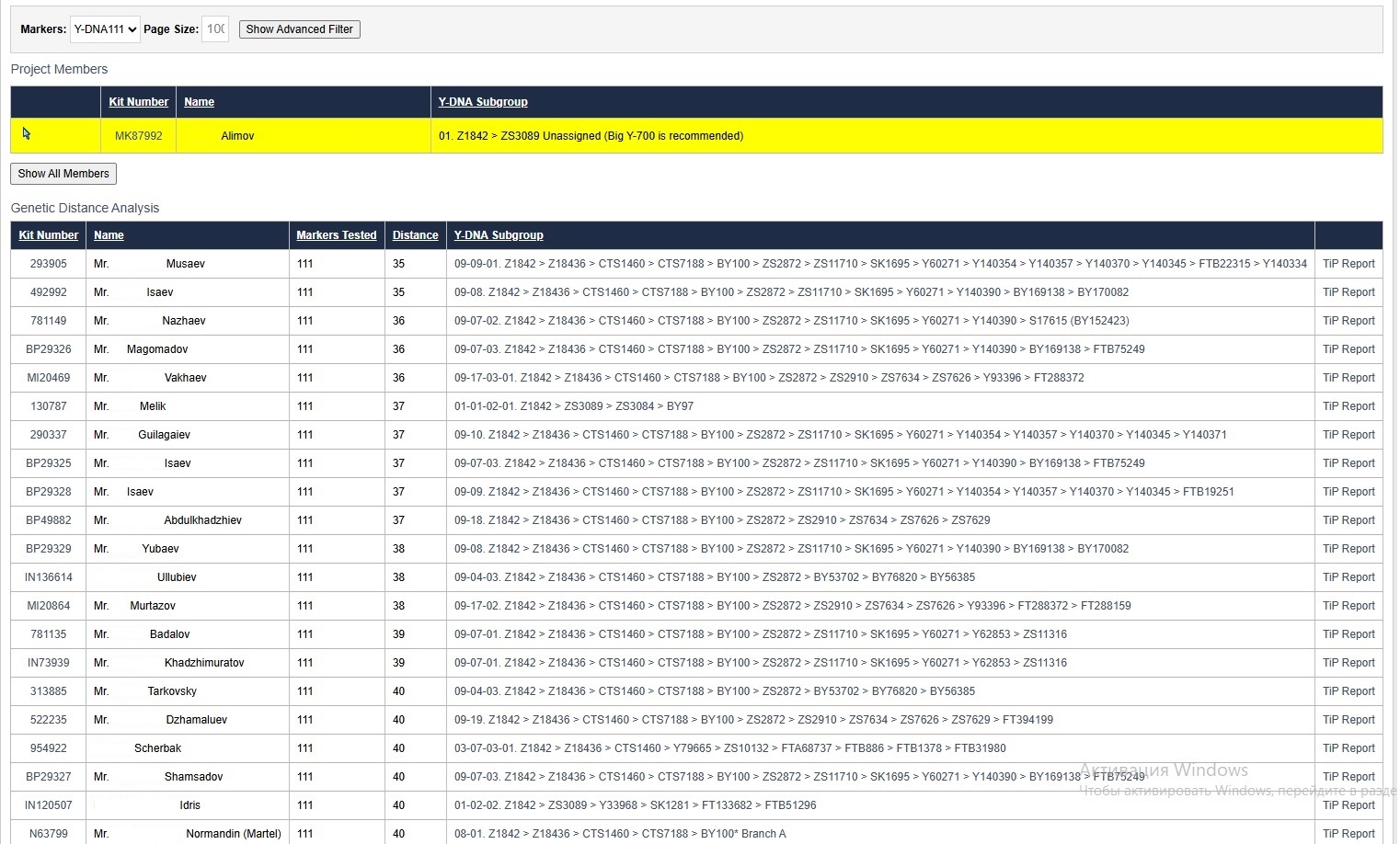Open TiP Report for kit 313885 Tarkovsky
The height and width of the screenshot is (844, 1400).
coord(1348,691)
